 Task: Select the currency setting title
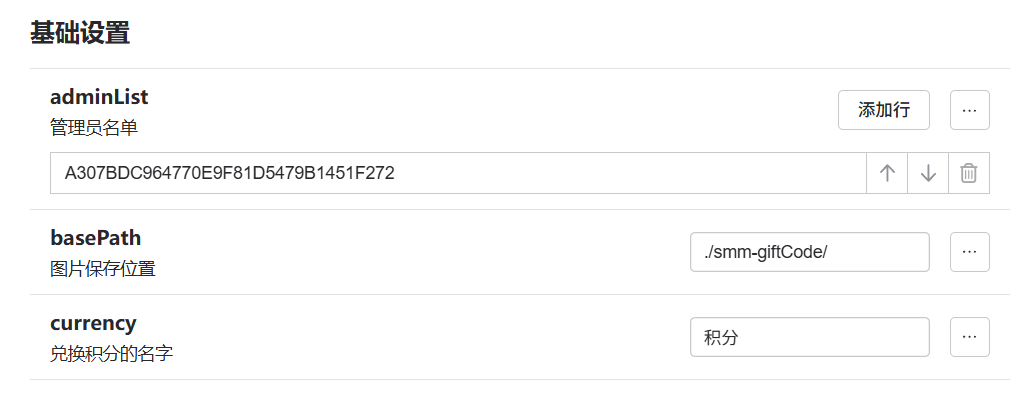(x=93, y=323)
